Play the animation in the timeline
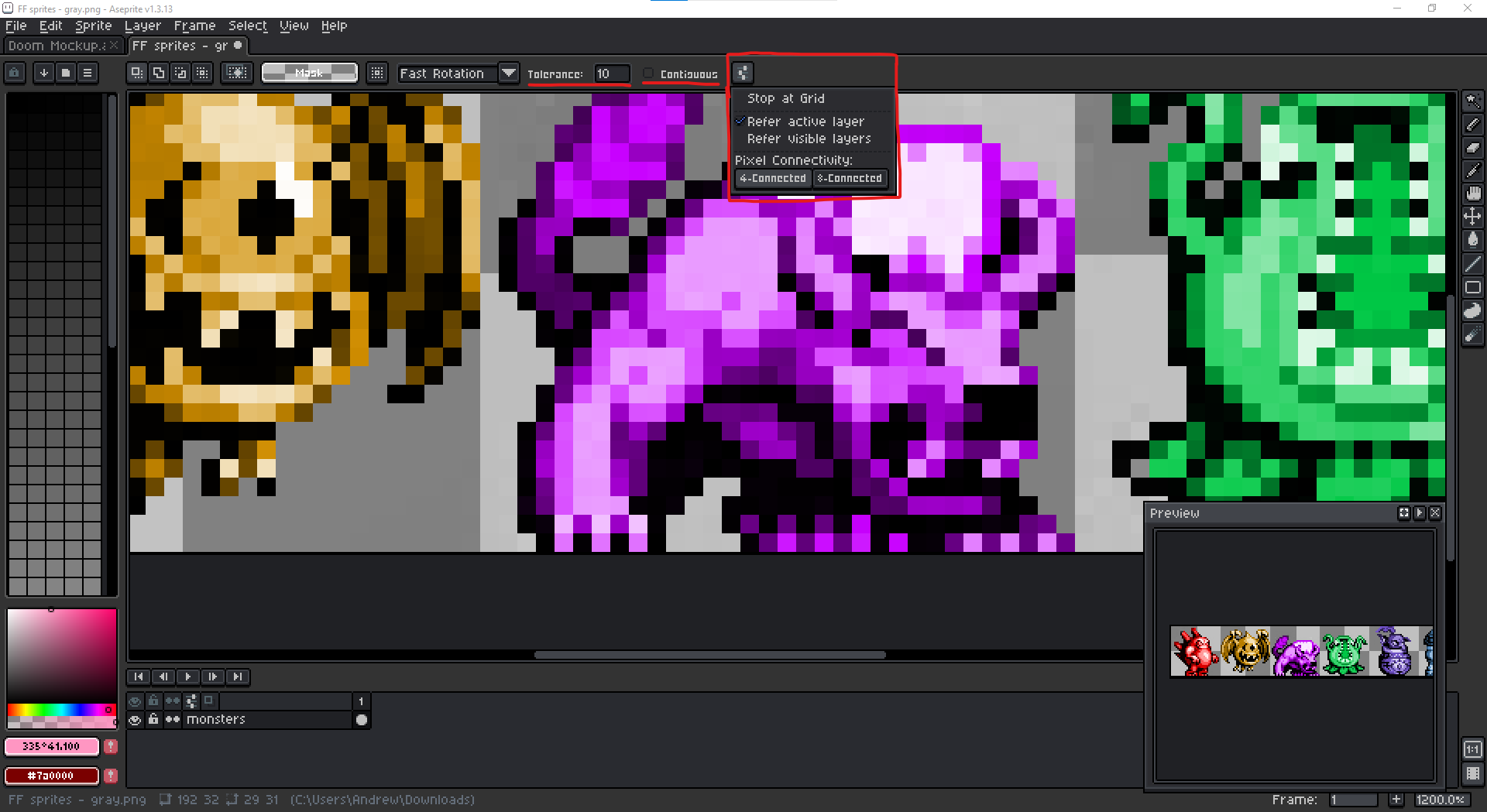This screenshot has height=812, width=1487. [x=188, y=677]
